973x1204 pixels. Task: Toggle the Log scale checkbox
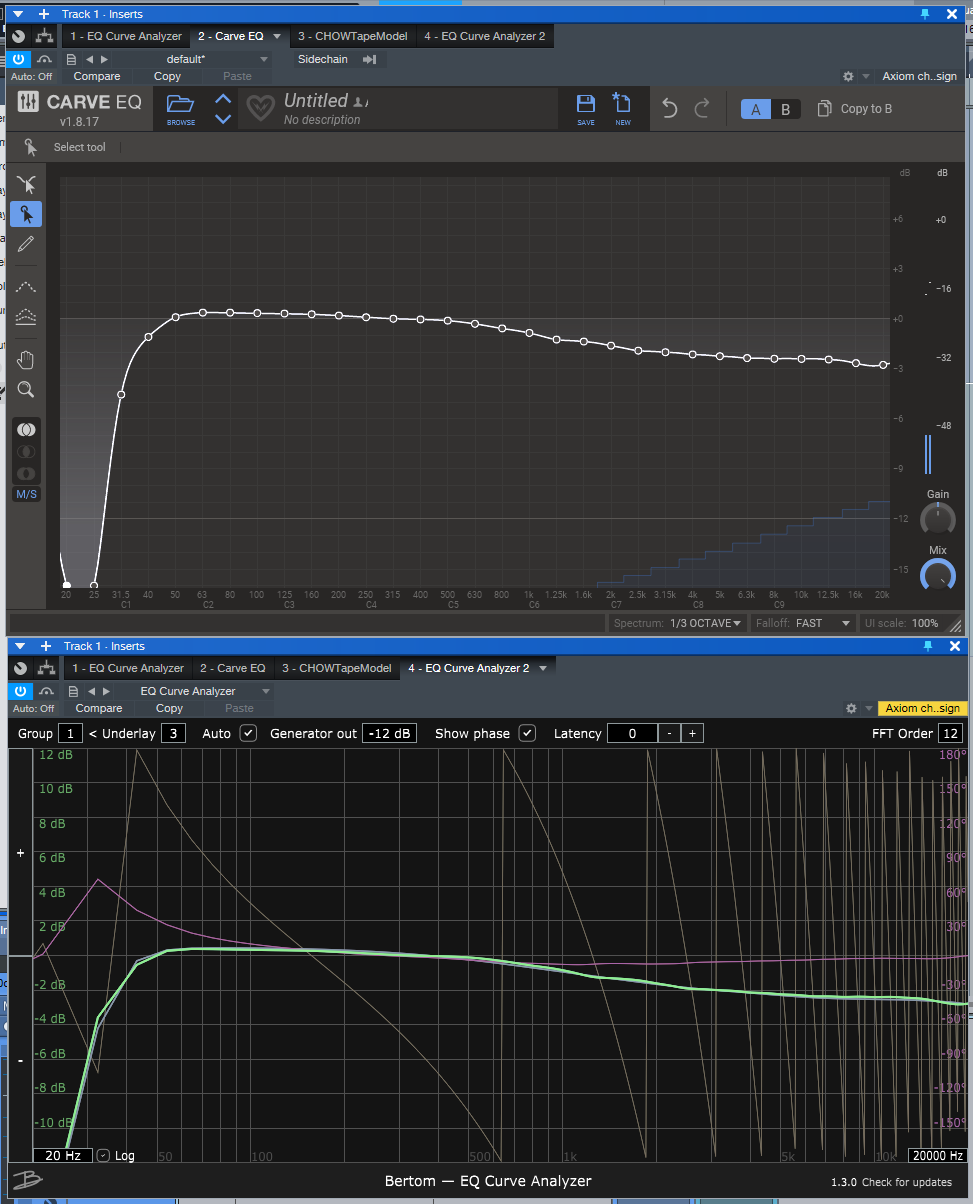click(103, 1155)
